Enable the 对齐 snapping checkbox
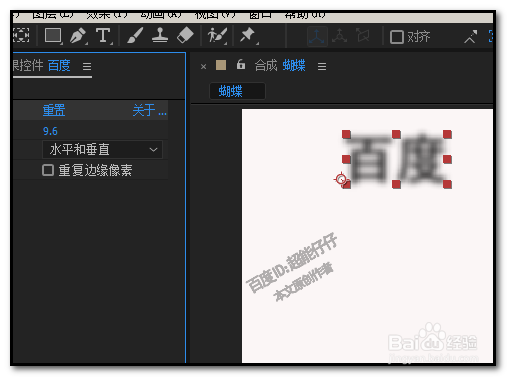This screenshot has height=377, width=507. (x=397, y=37)
